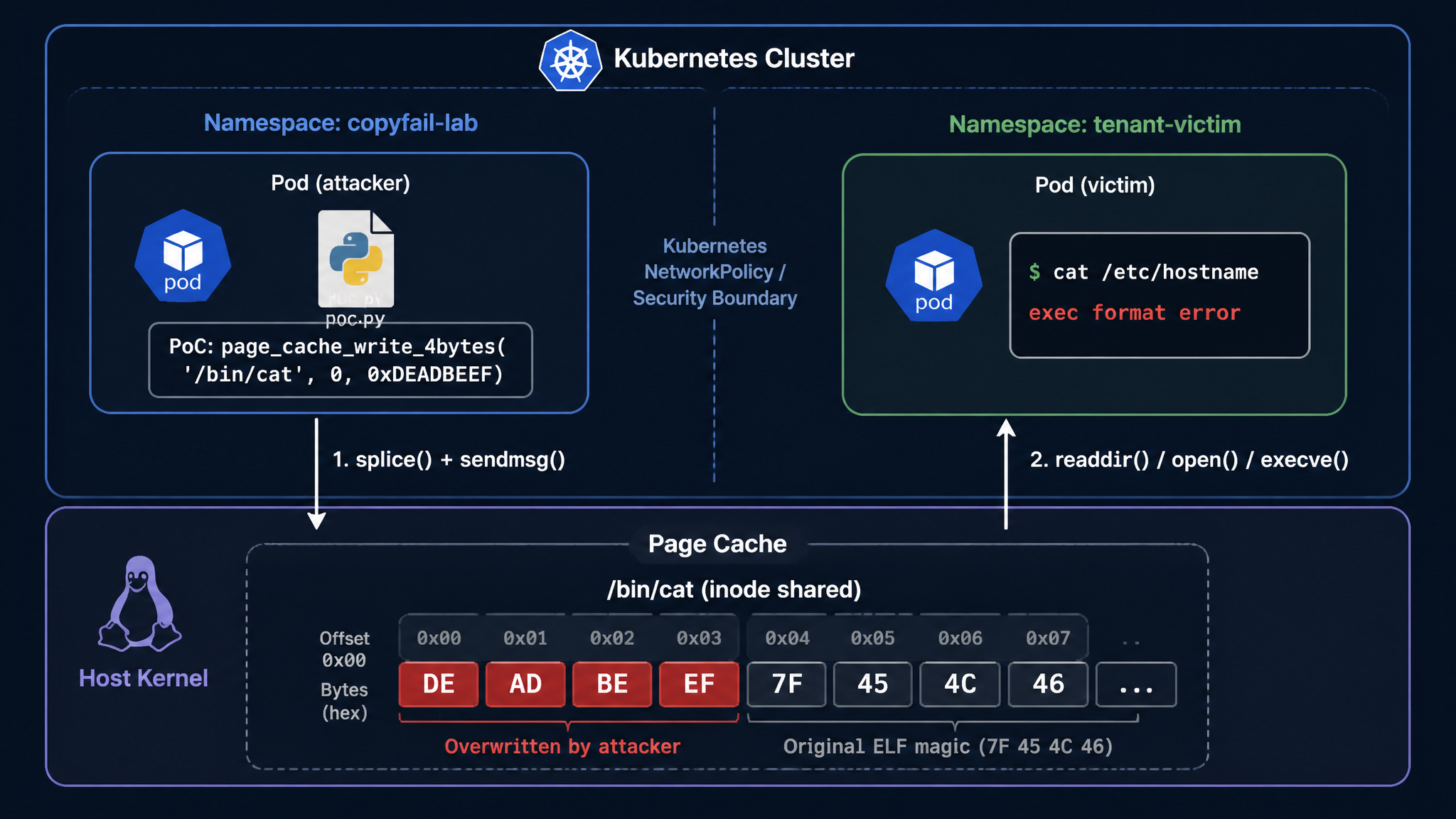Image resolution: width=1456 pixels, height=819 pixels.
Task: Click Namespace: tenant-victim heading
Action: pos(1095,124)
